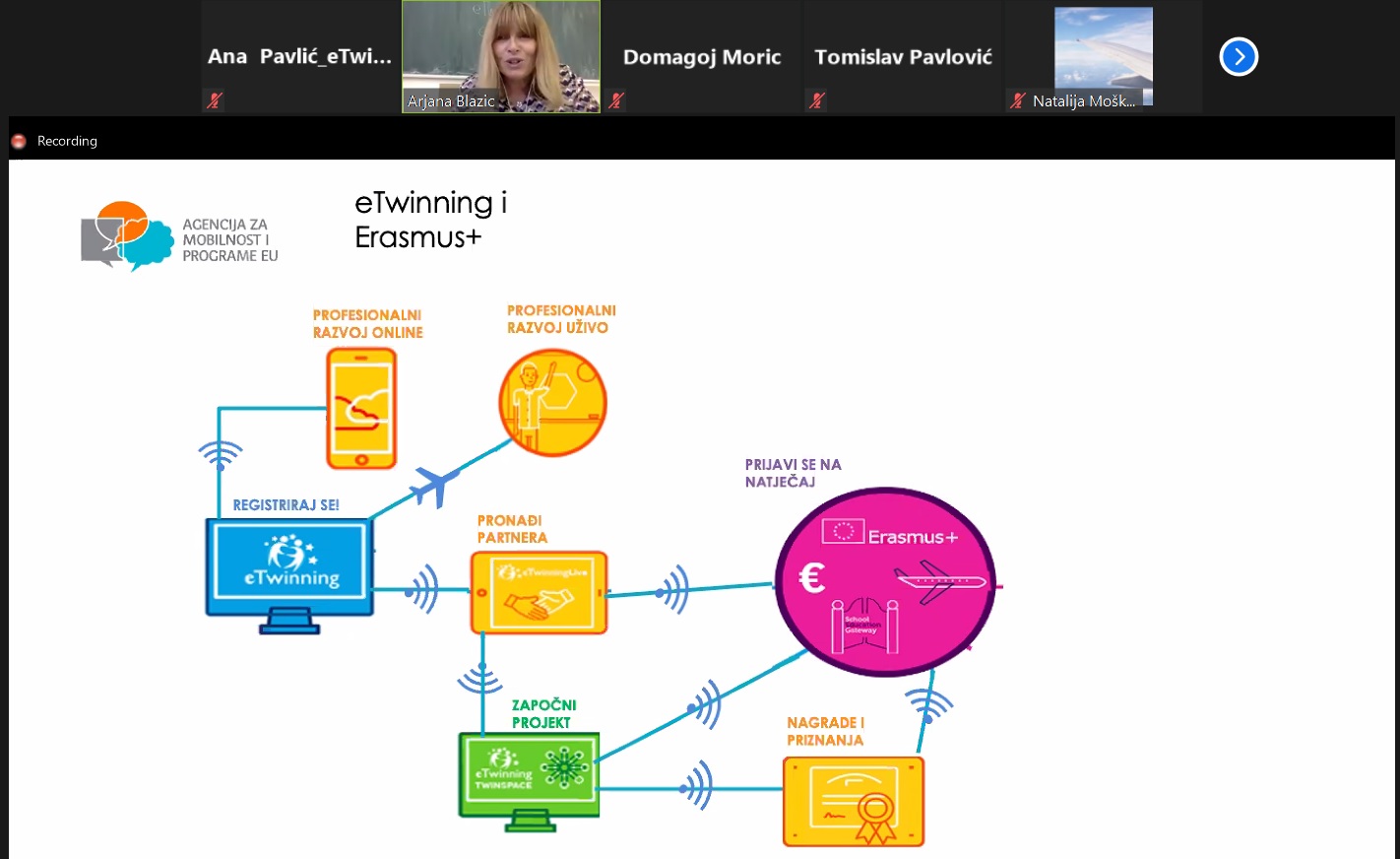Click the signal icon left of certificate
The width and height of the screenshot is (1400, 859).
pos(696,786)
